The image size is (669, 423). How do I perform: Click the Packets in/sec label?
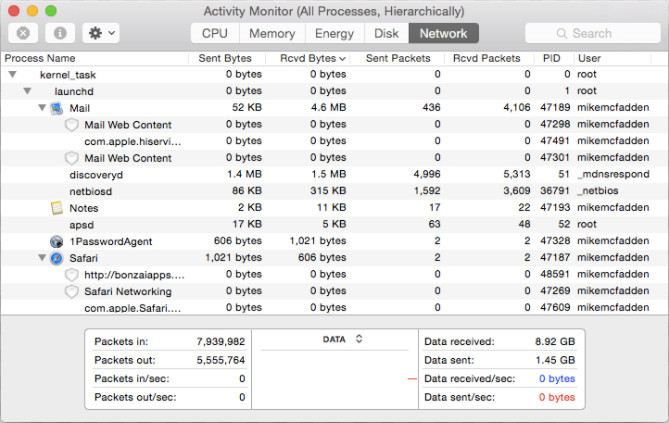point(132,379)
